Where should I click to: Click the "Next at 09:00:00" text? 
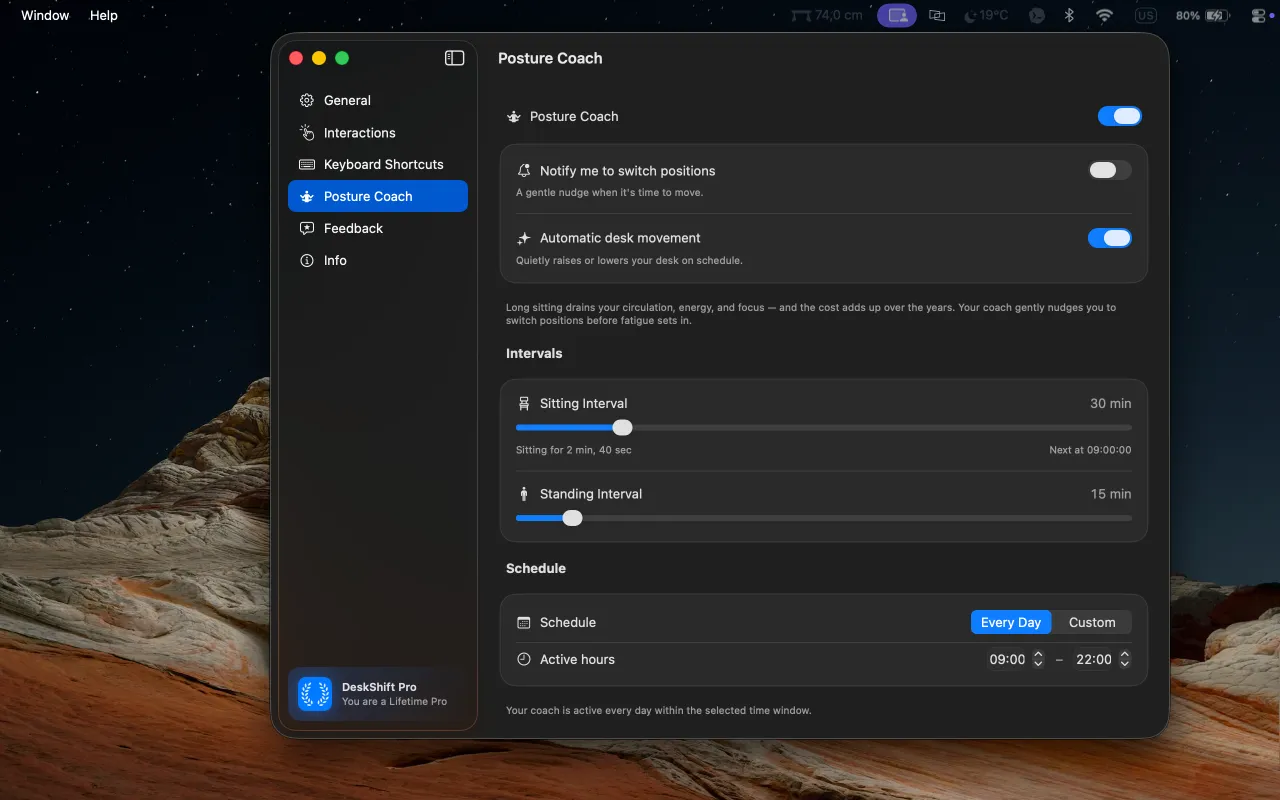point(1090,450)
